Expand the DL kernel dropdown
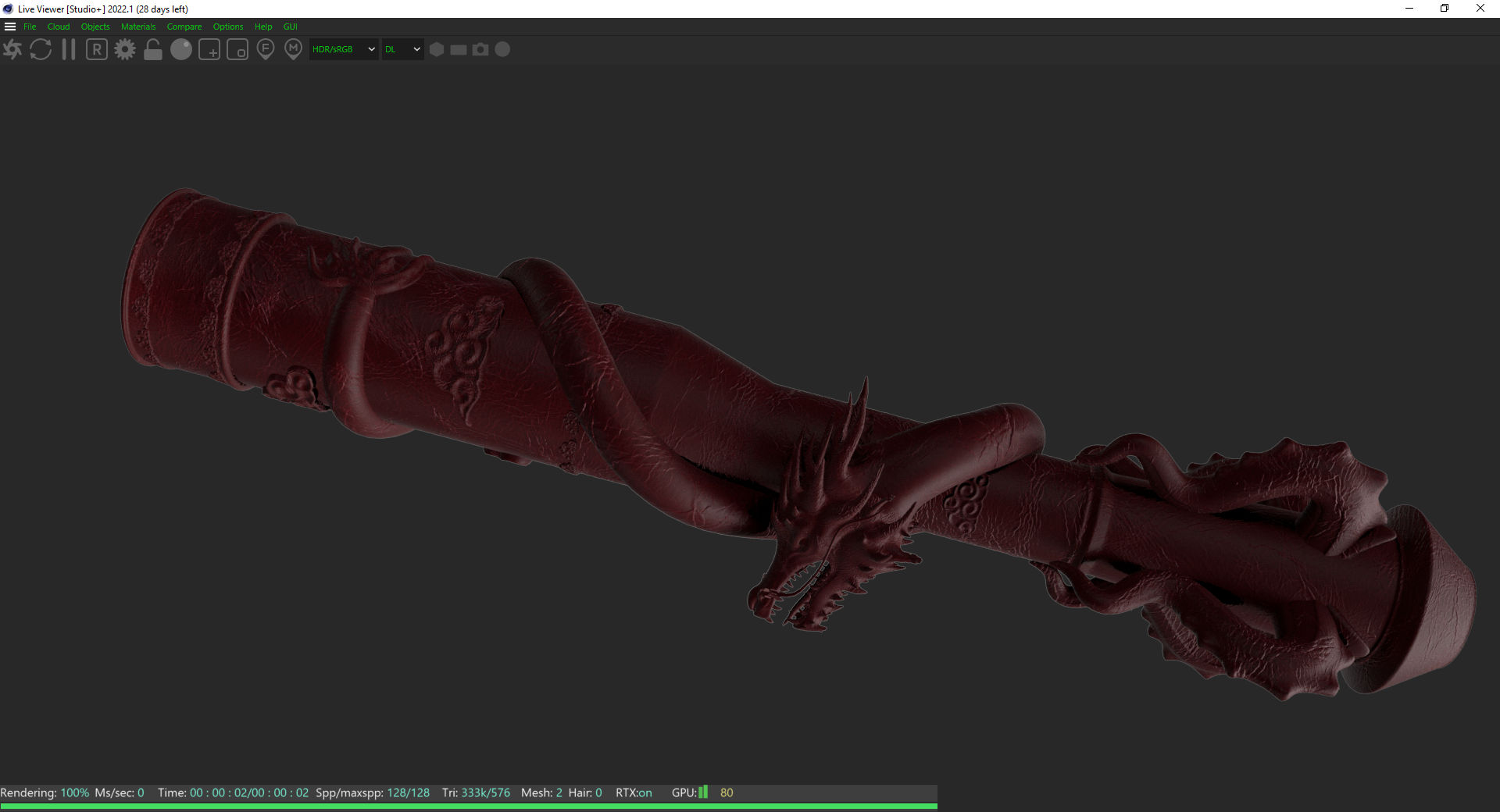This screenshot has height=812, width=1500. click(402, 49)
